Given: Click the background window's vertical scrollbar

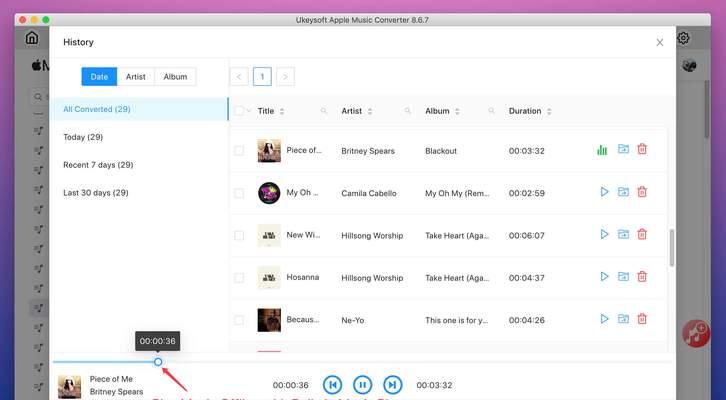Looking at the screenshot, I should (x=707, y=109).
